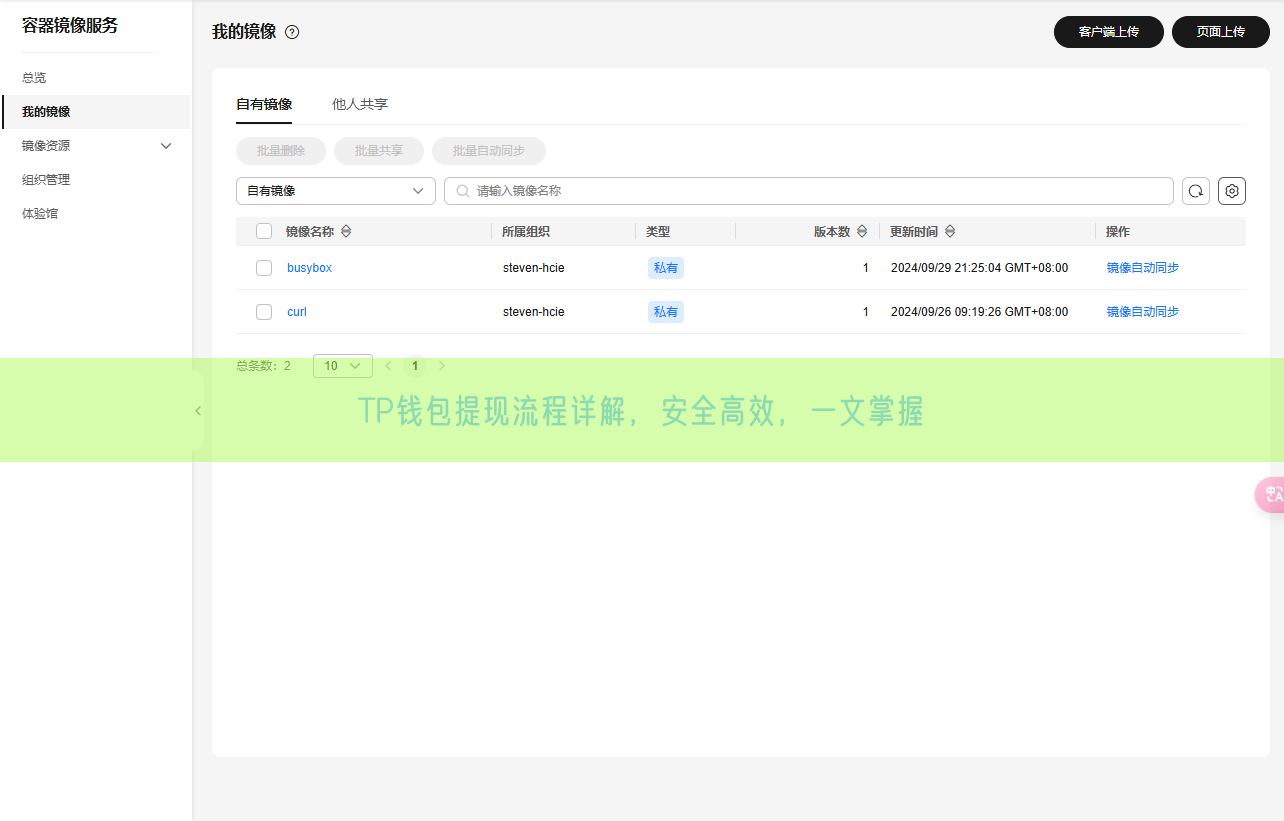Screen dimensions: 1284x821
Task: Click steven-hcie in the curl row
Action: pyautogui.click(x=534, y=312)
